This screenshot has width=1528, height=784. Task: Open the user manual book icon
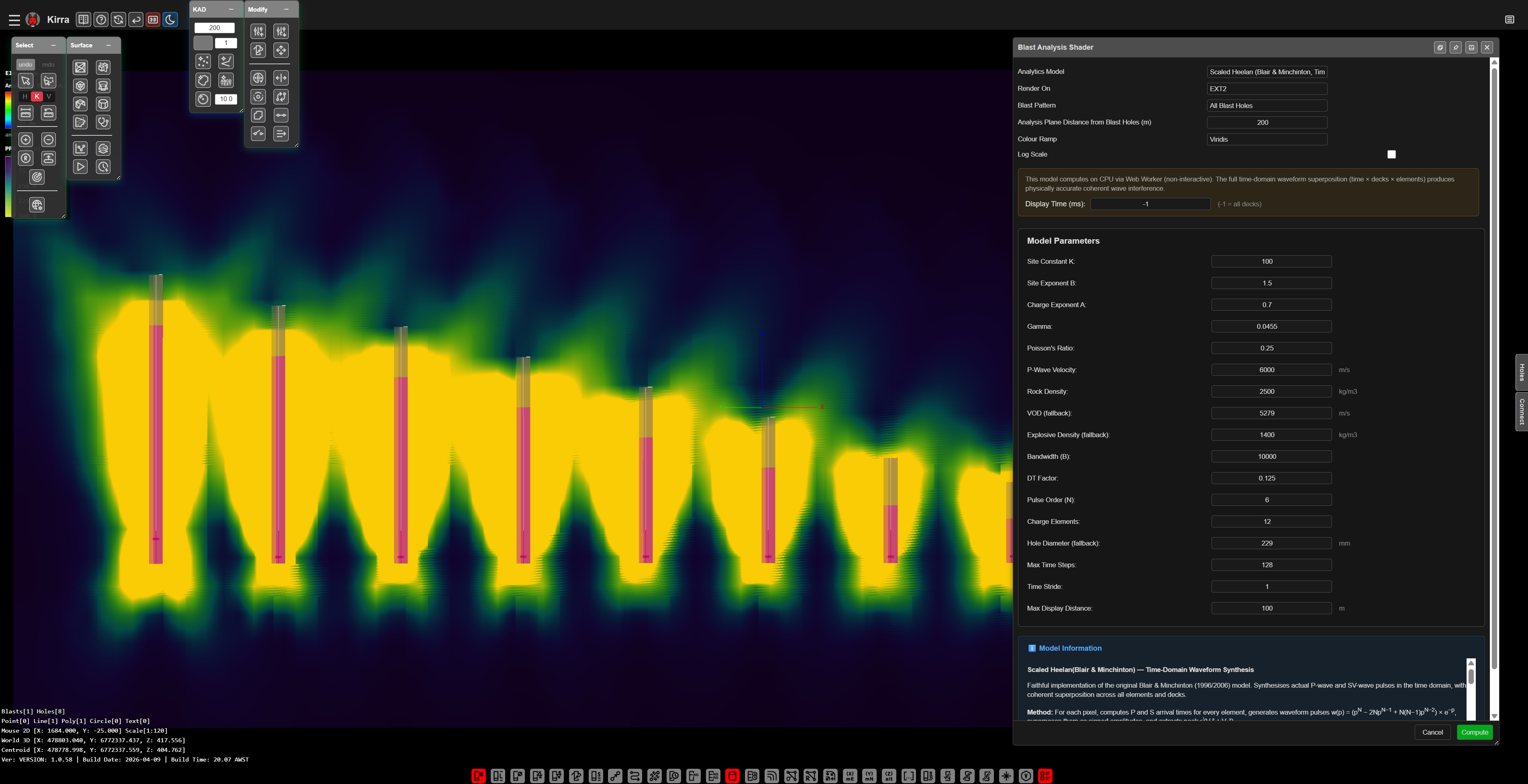tap(84, 20)
